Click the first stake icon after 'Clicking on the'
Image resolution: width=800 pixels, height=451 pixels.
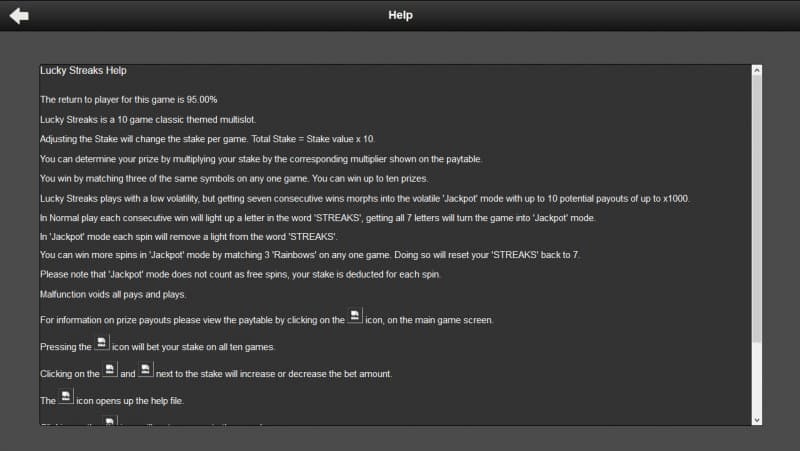pyautogui.click(x=110, y=371)
